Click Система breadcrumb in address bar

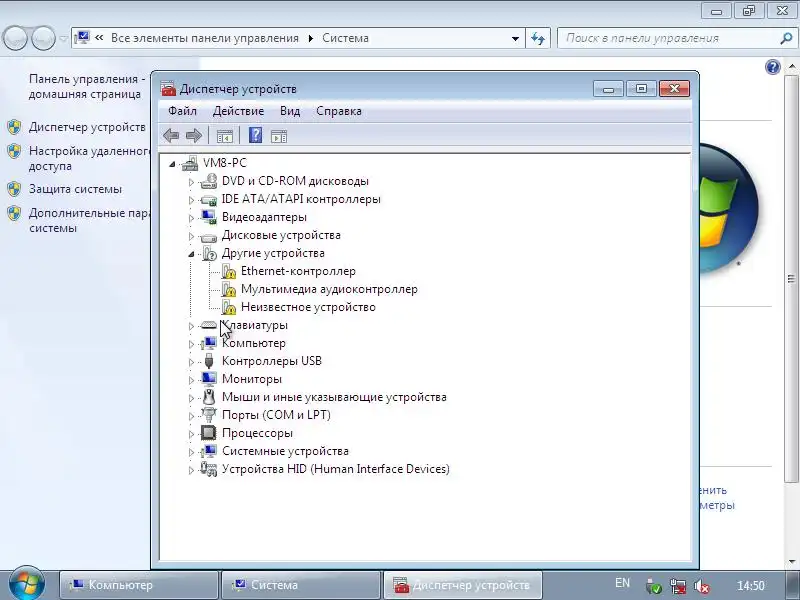click(x=345, y=38)
